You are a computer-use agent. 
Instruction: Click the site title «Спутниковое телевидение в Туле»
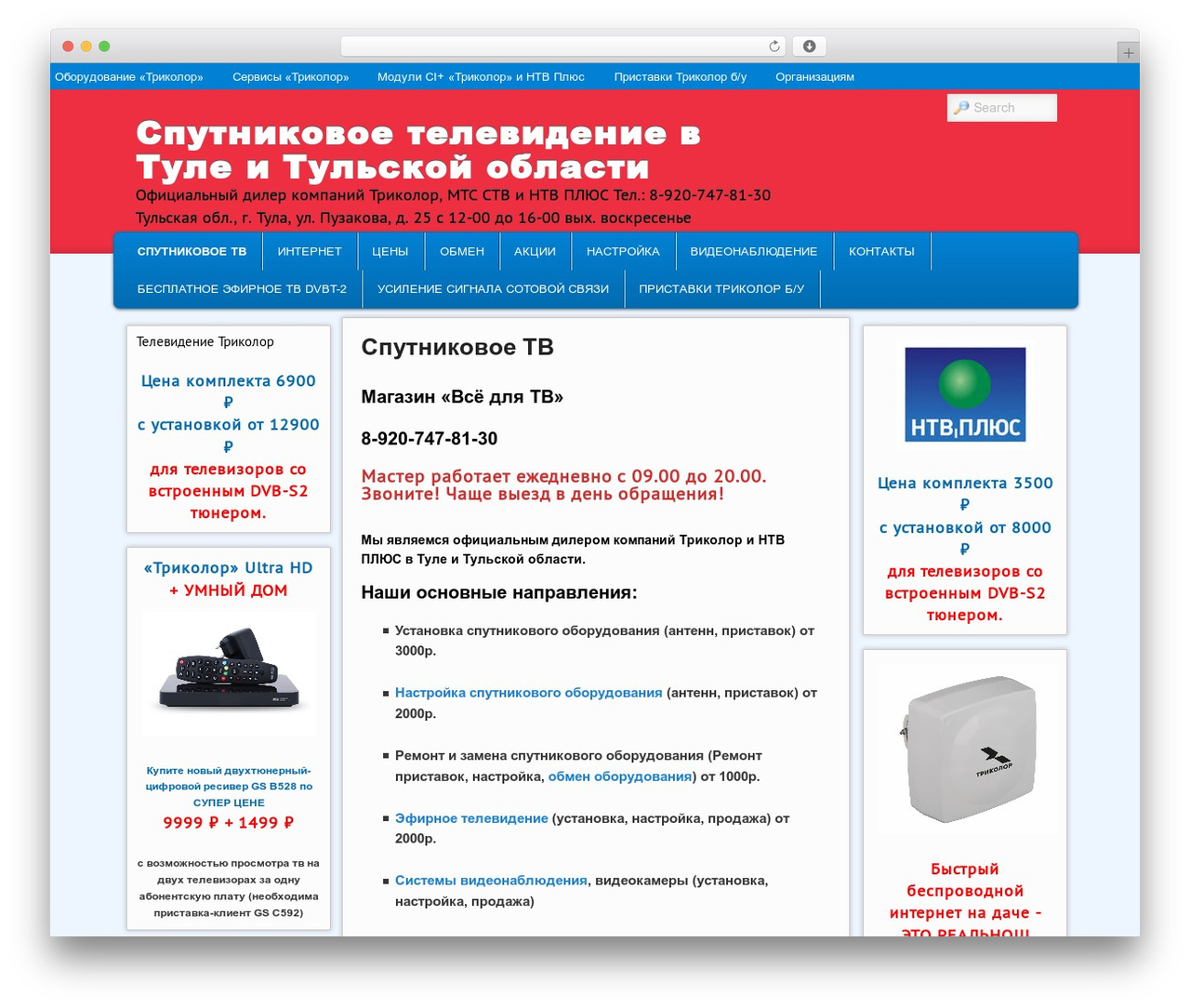click(x=418, y=150)
